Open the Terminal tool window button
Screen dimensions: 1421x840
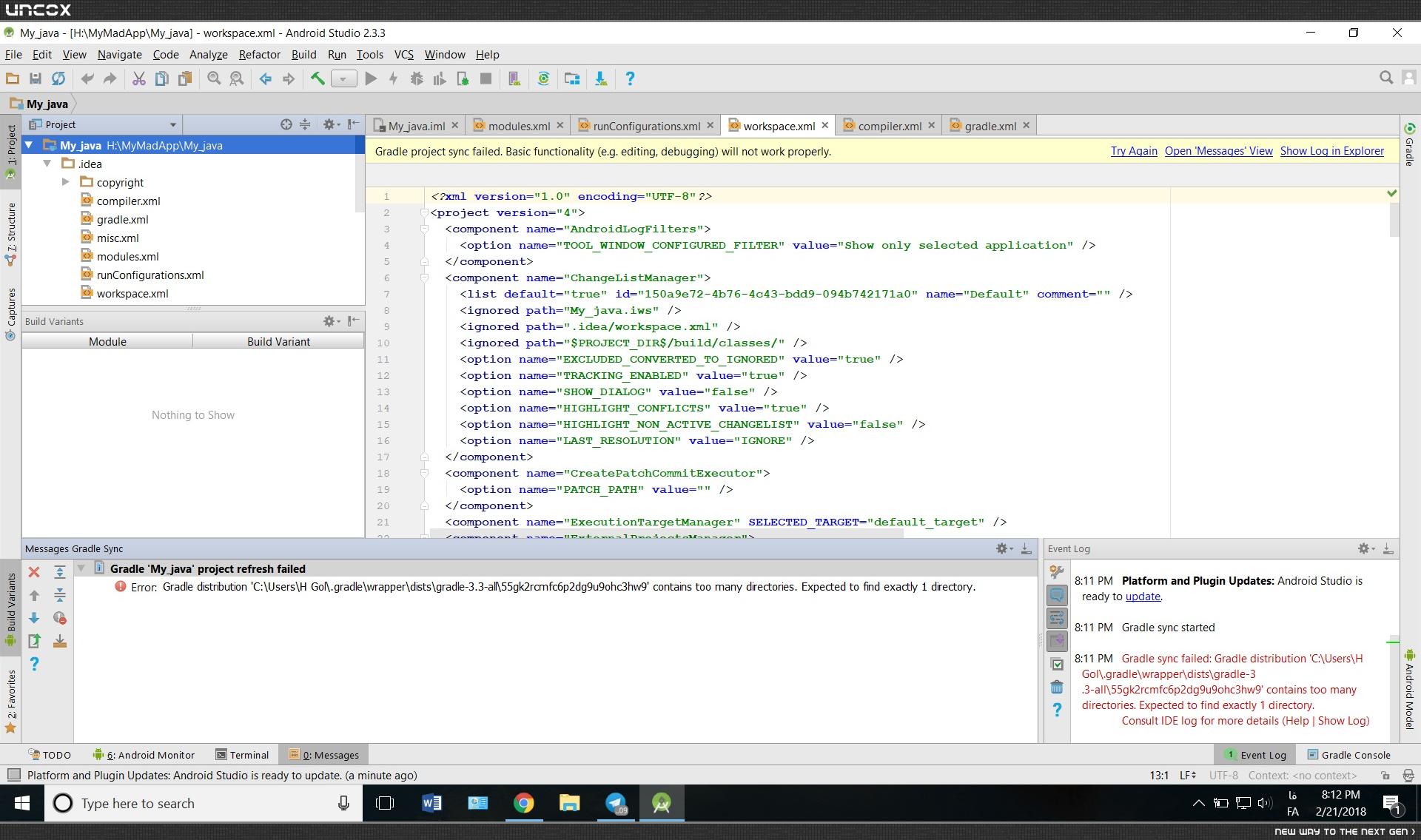pyautogui.click(x=242, y=755)
